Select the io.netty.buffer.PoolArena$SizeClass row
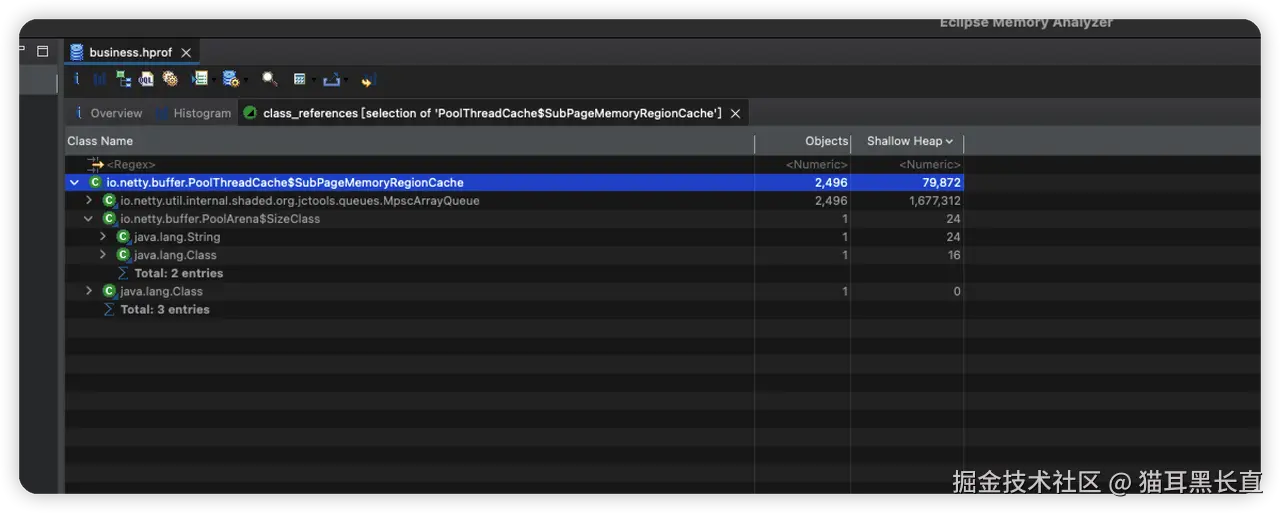 [x=514, y=219]
